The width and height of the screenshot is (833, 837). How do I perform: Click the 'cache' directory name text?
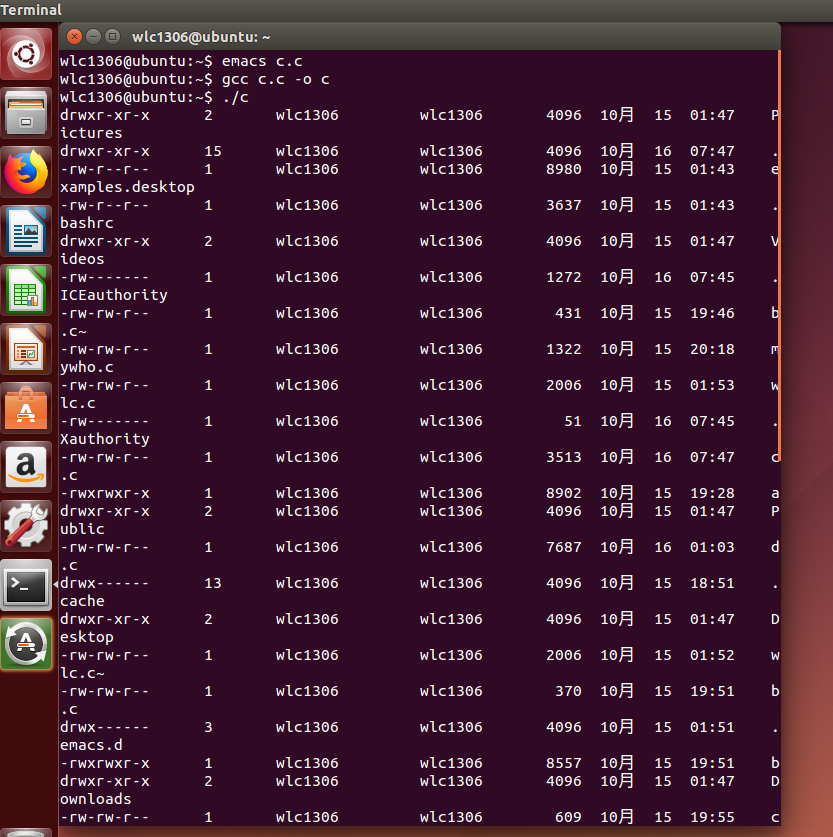[x=82, y=601]
